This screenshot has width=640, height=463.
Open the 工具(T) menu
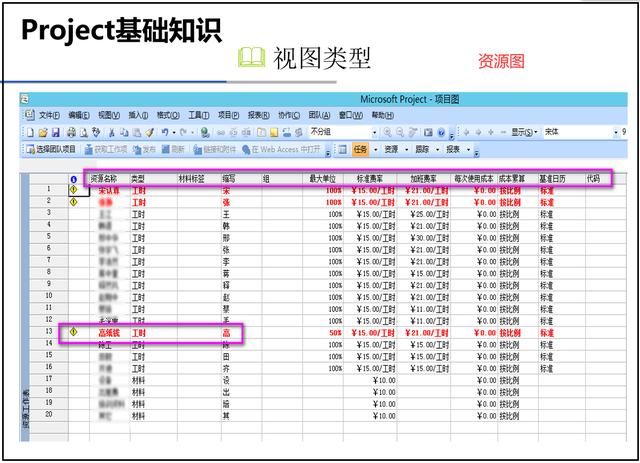pyautogui.click(x=199, y=116)
